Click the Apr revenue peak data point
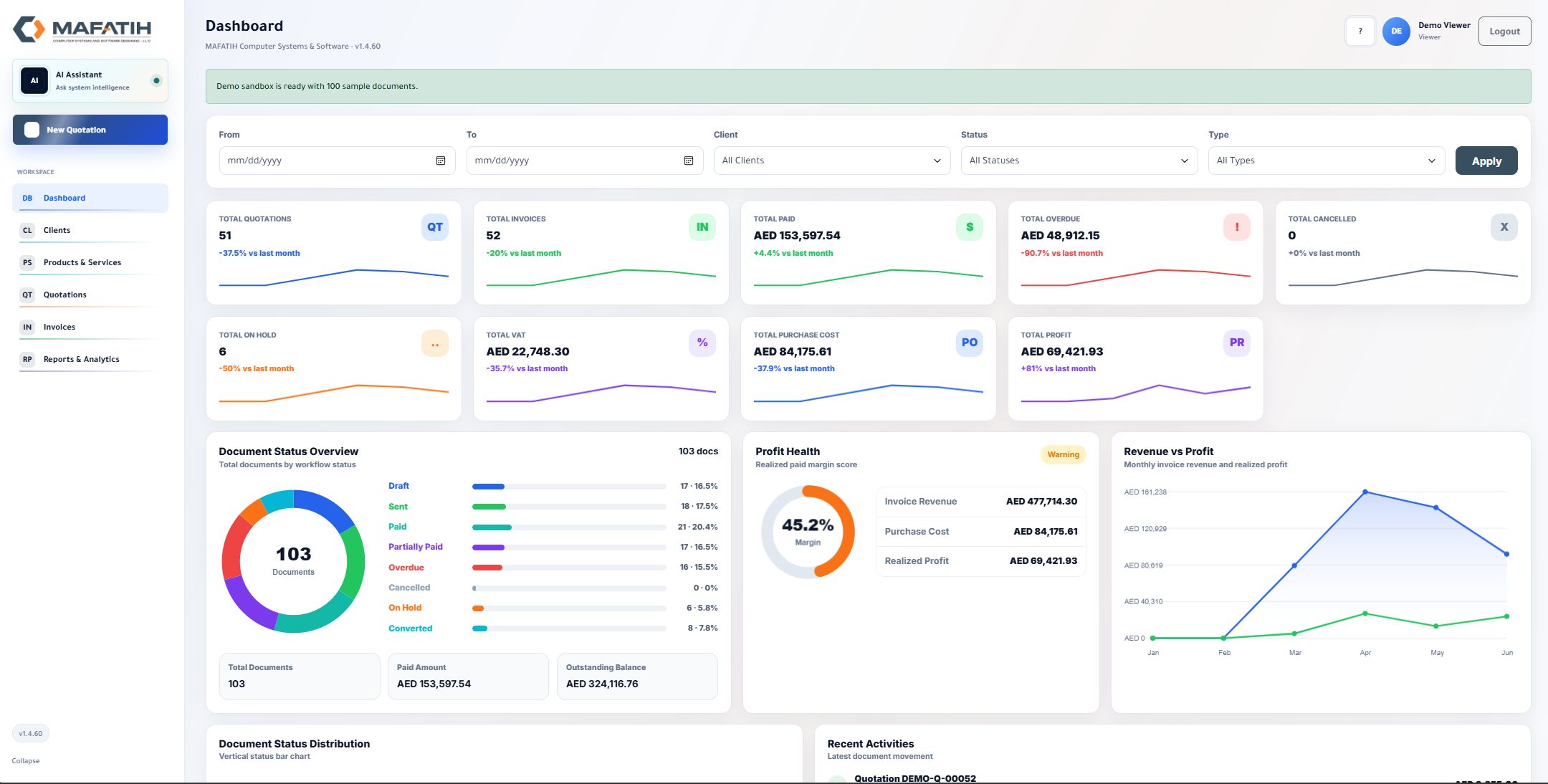Viewport: 1548px width, 784px height. [1365, 492]
